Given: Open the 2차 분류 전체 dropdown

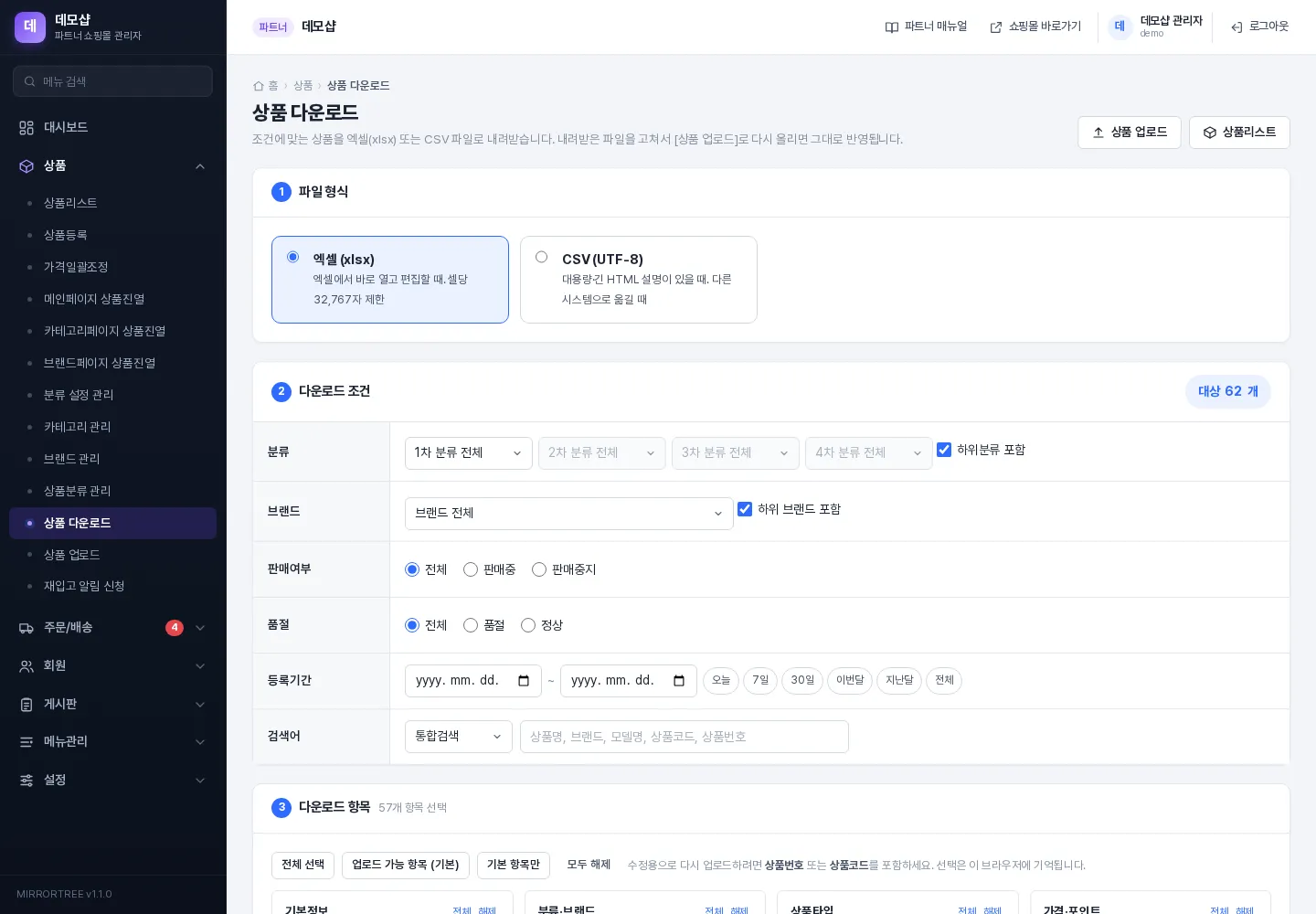Looking at the screenshot, I should 602,453.
